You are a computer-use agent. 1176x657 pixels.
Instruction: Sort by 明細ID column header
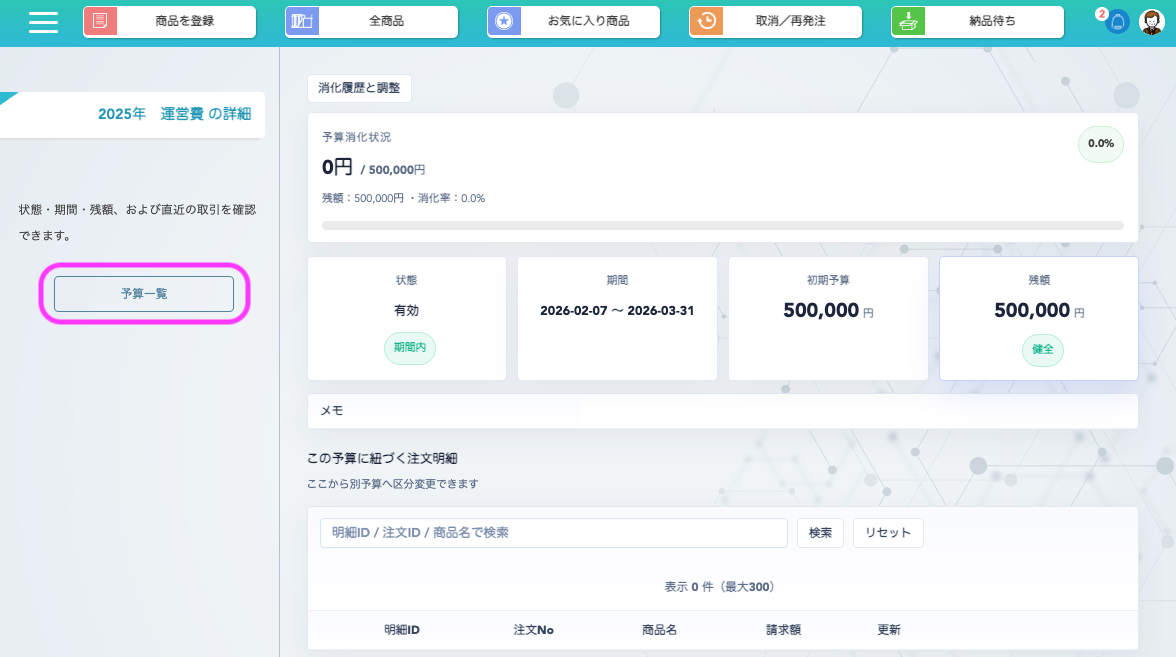pos(401,630)
